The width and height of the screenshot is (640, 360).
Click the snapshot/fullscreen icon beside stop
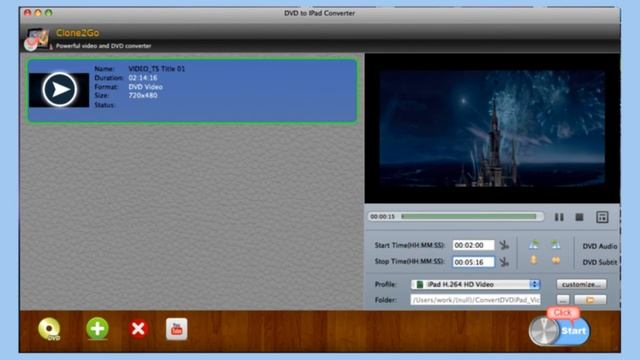point(602,217)
